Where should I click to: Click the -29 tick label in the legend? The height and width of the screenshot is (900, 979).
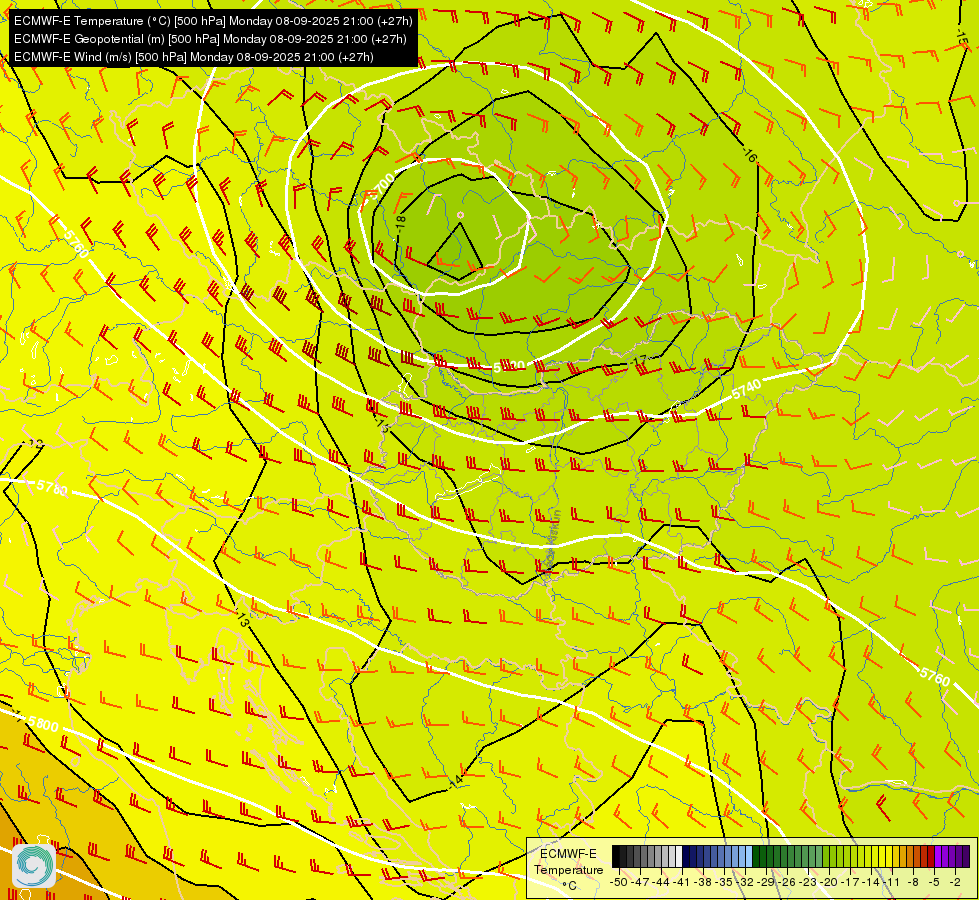(x=765, y=883)
